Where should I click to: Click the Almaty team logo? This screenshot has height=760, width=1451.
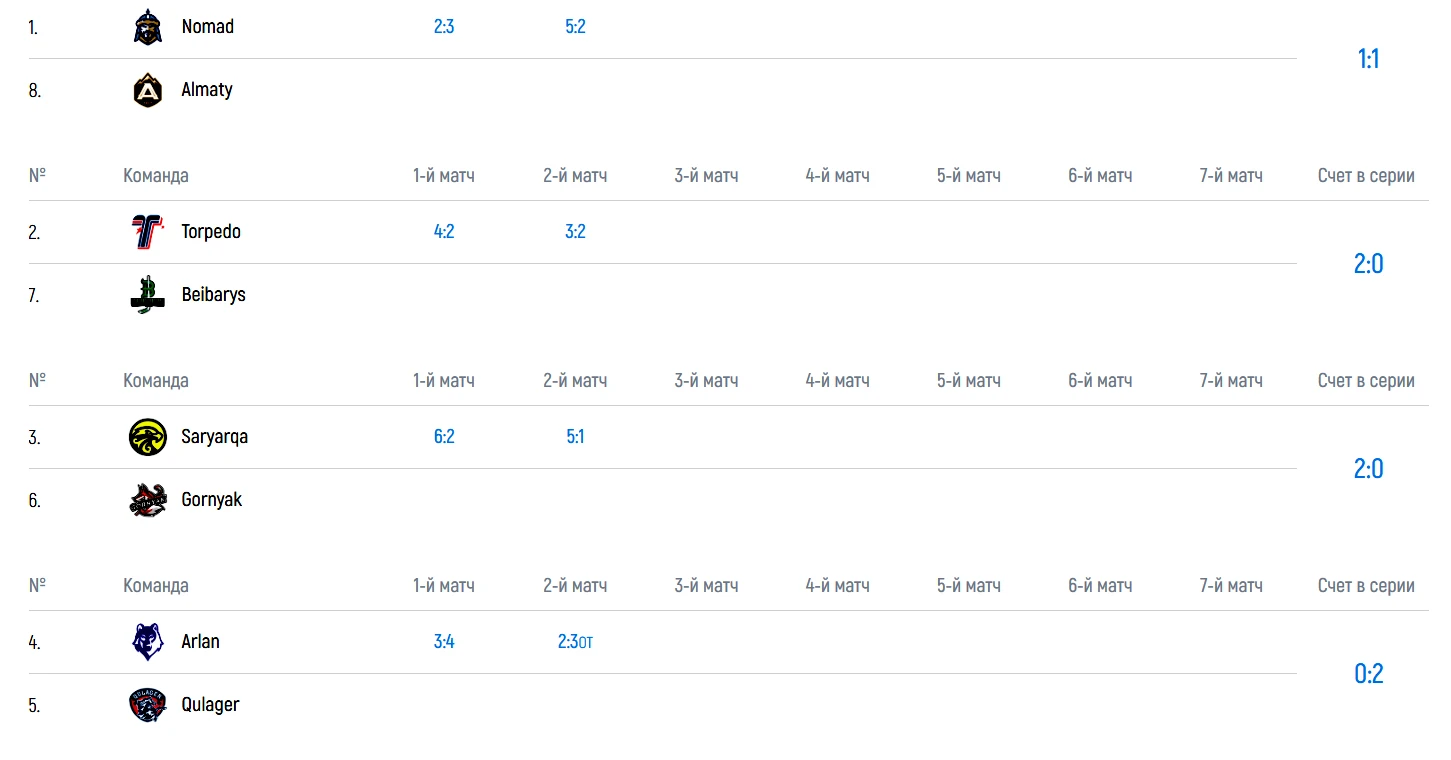[x=147, y=90]
